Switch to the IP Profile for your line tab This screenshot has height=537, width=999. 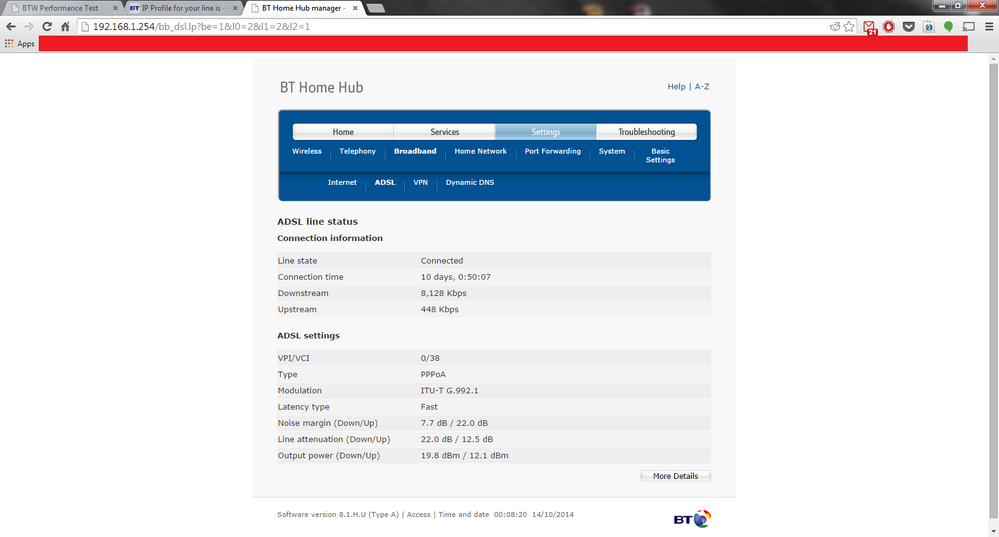[180, 8]
